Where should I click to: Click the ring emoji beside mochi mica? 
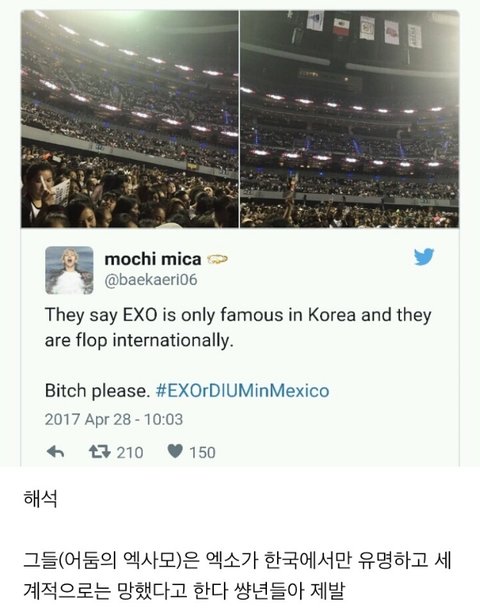click(217, 259)
